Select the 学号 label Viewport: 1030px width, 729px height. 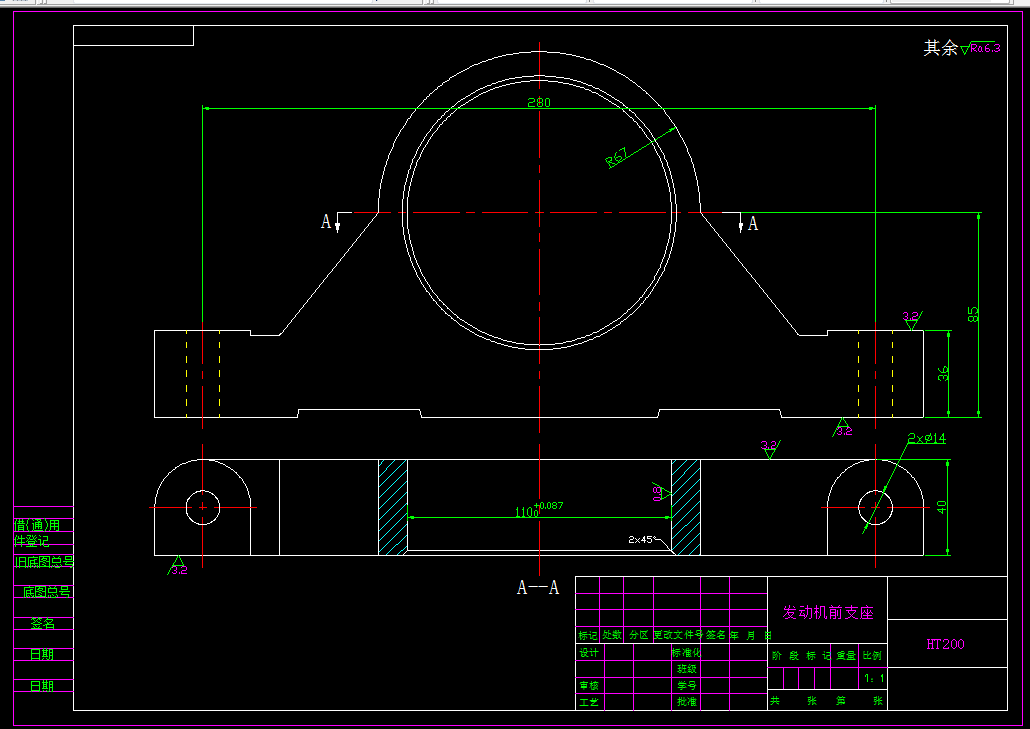[x=687, y=685]
